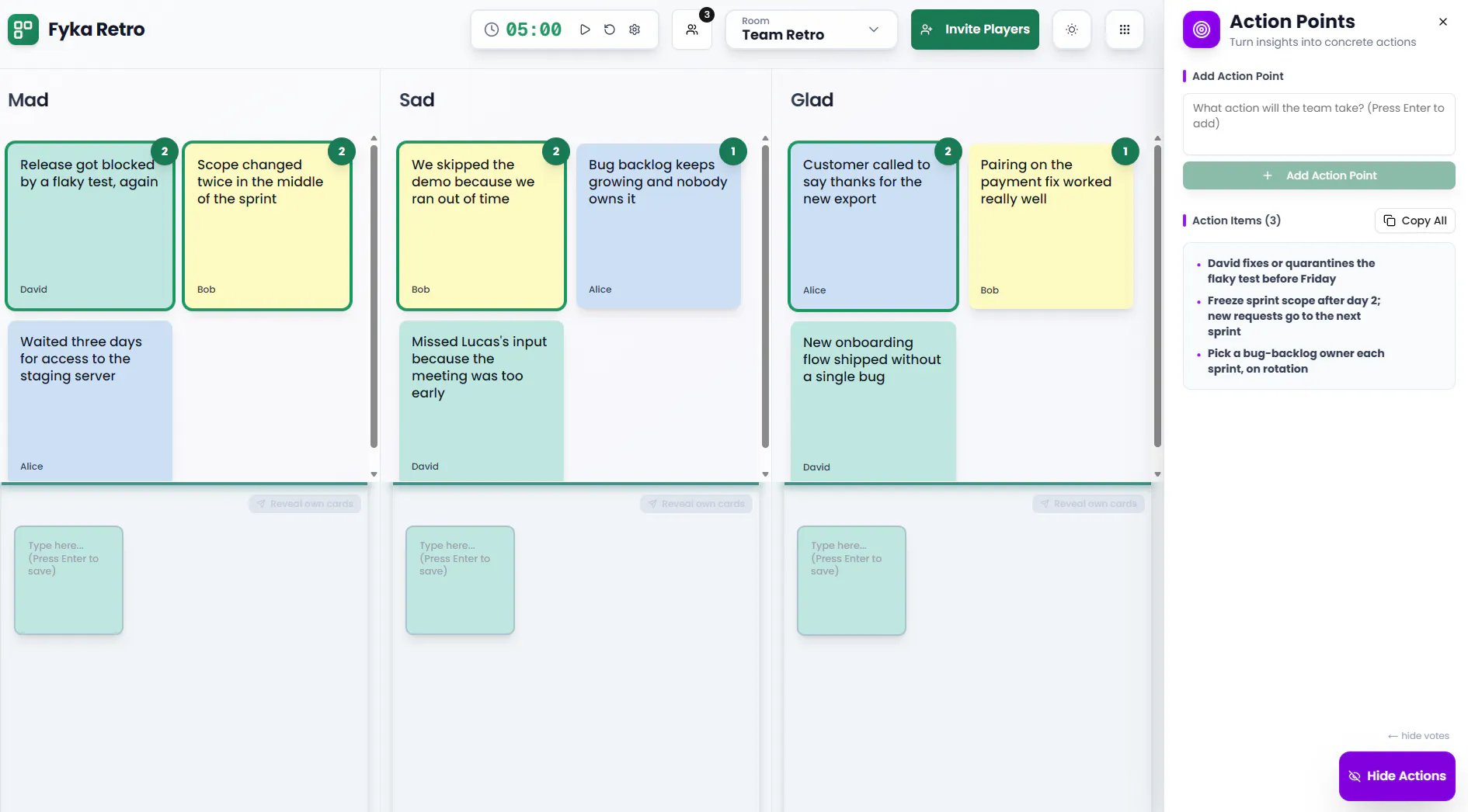Click action item 'David fixes or quarantines'
Viewport: 1468px width, 812px height.
click(x=1291, y=271)
